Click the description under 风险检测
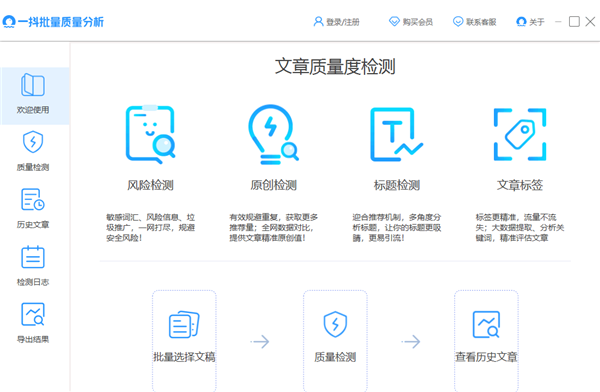Image resolution: width=600 pixels, height=392 pixels. click(x=150, y=228)
